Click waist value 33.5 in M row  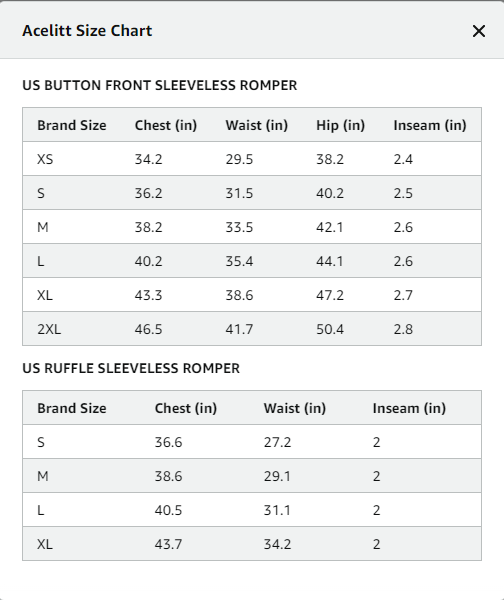point(239,227)
